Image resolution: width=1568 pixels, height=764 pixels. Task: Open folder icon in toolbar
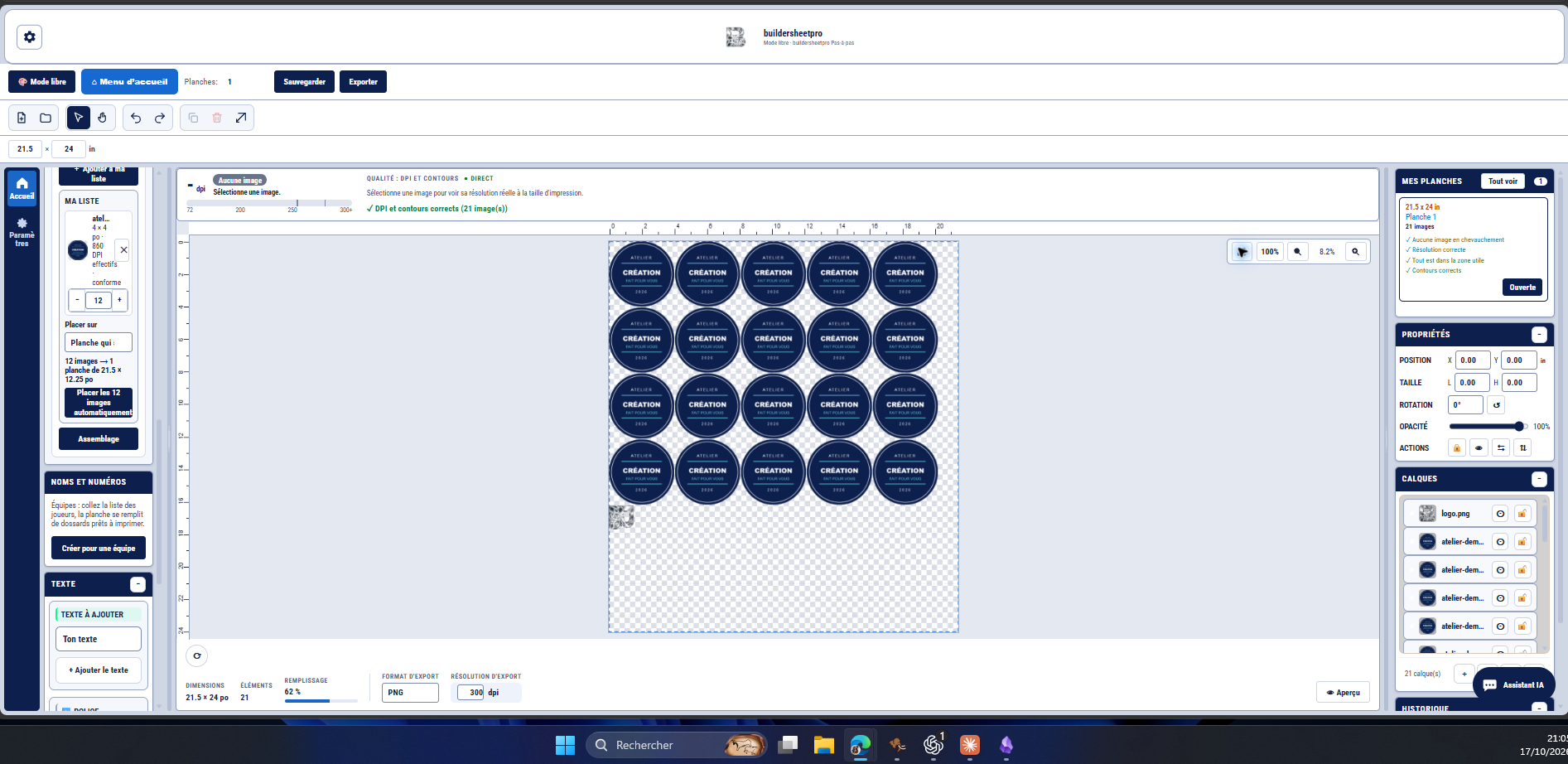point(46,118)
